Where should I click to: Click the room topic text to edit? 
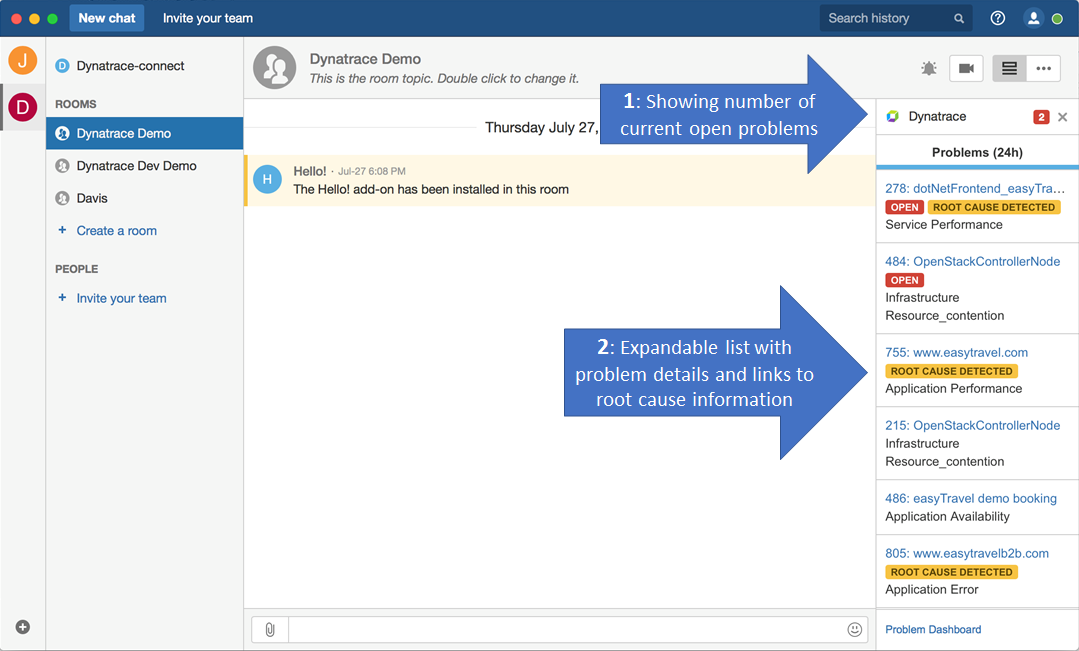click(x=444, y=78)
